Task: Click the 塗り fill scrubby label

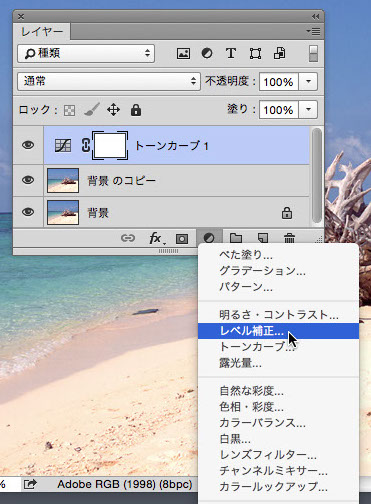Action: pyautogui.click(x=241, y=109)
